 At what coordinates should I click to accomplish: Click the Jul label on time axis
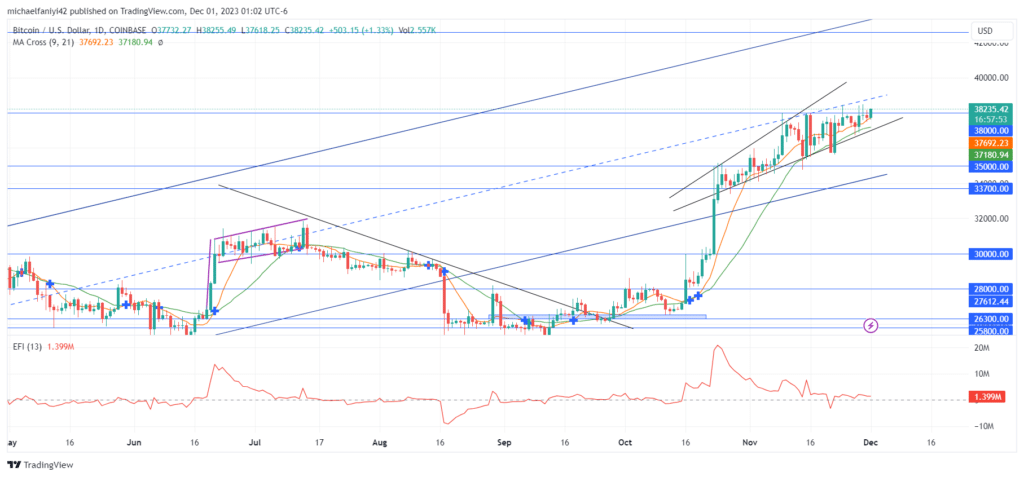pos(255,442)
